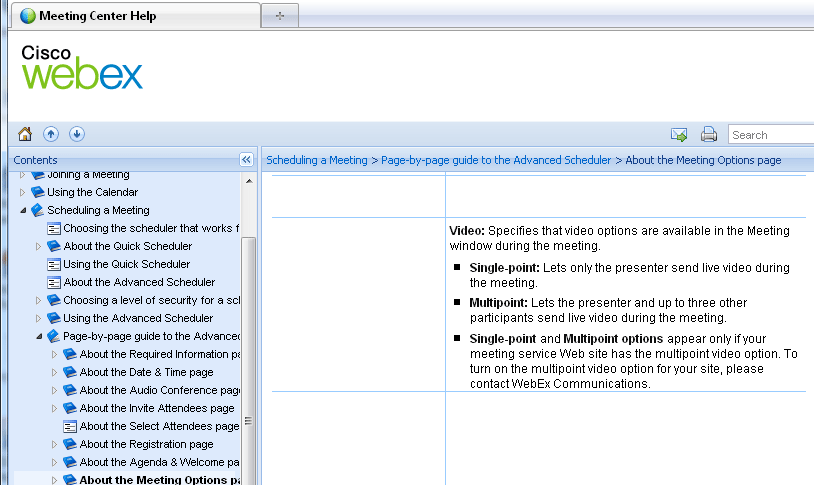Image resolution: width=814 pixels, height=485 pixels.
Task: Expand About the Registration page node
Action: tap(55, 444)
